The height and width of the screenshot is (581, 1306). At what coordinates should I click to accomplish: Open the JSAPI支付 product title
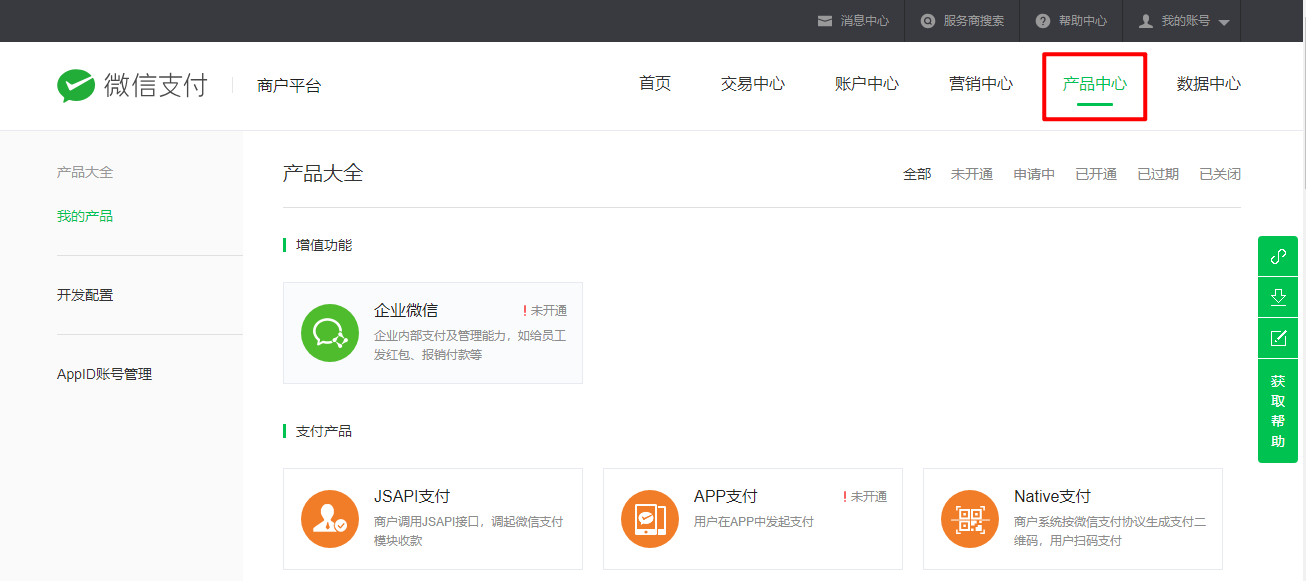pyautogui.click(x=412, y=496)
